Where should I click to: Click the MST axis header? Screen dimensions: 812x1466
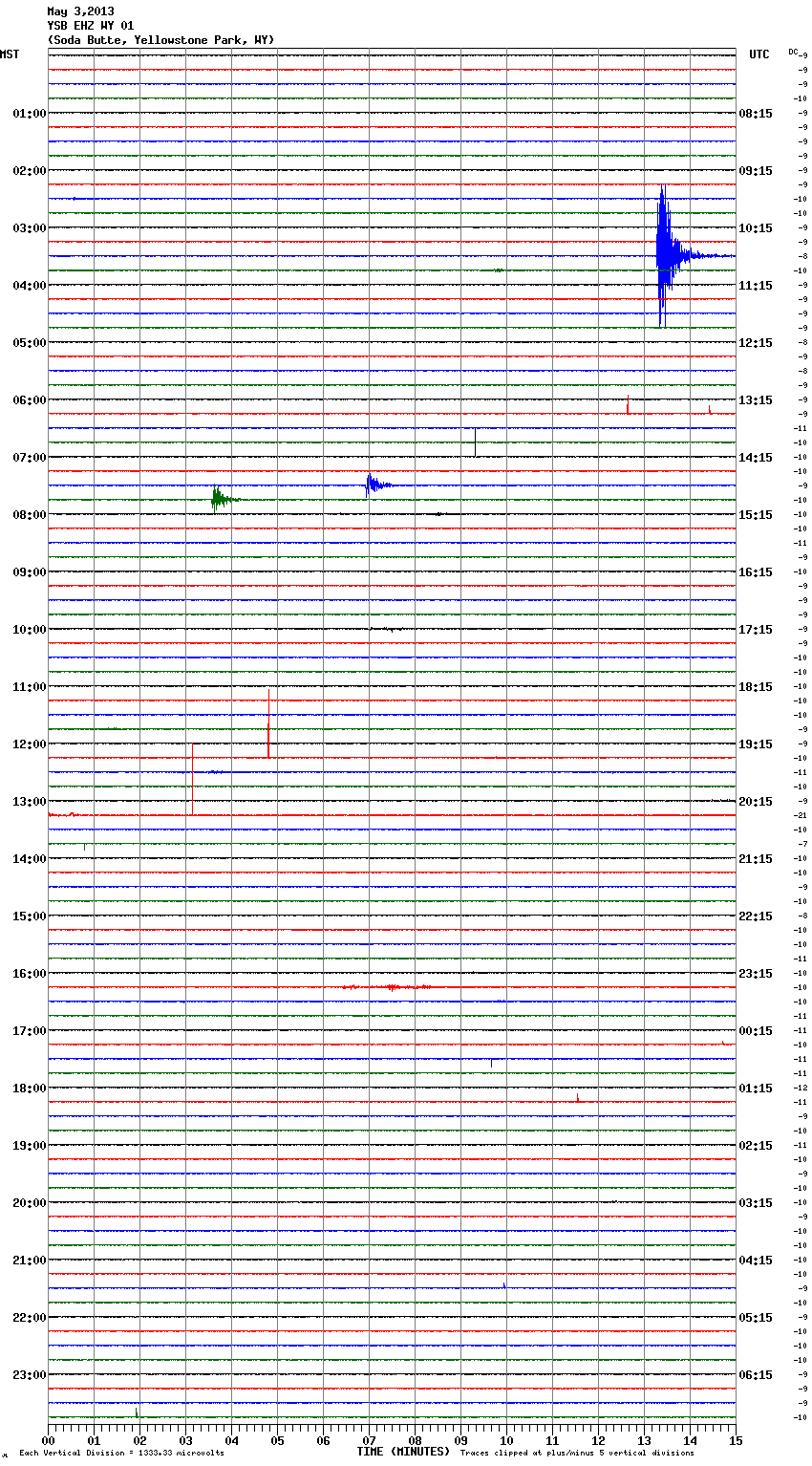[x=10, y=54]
